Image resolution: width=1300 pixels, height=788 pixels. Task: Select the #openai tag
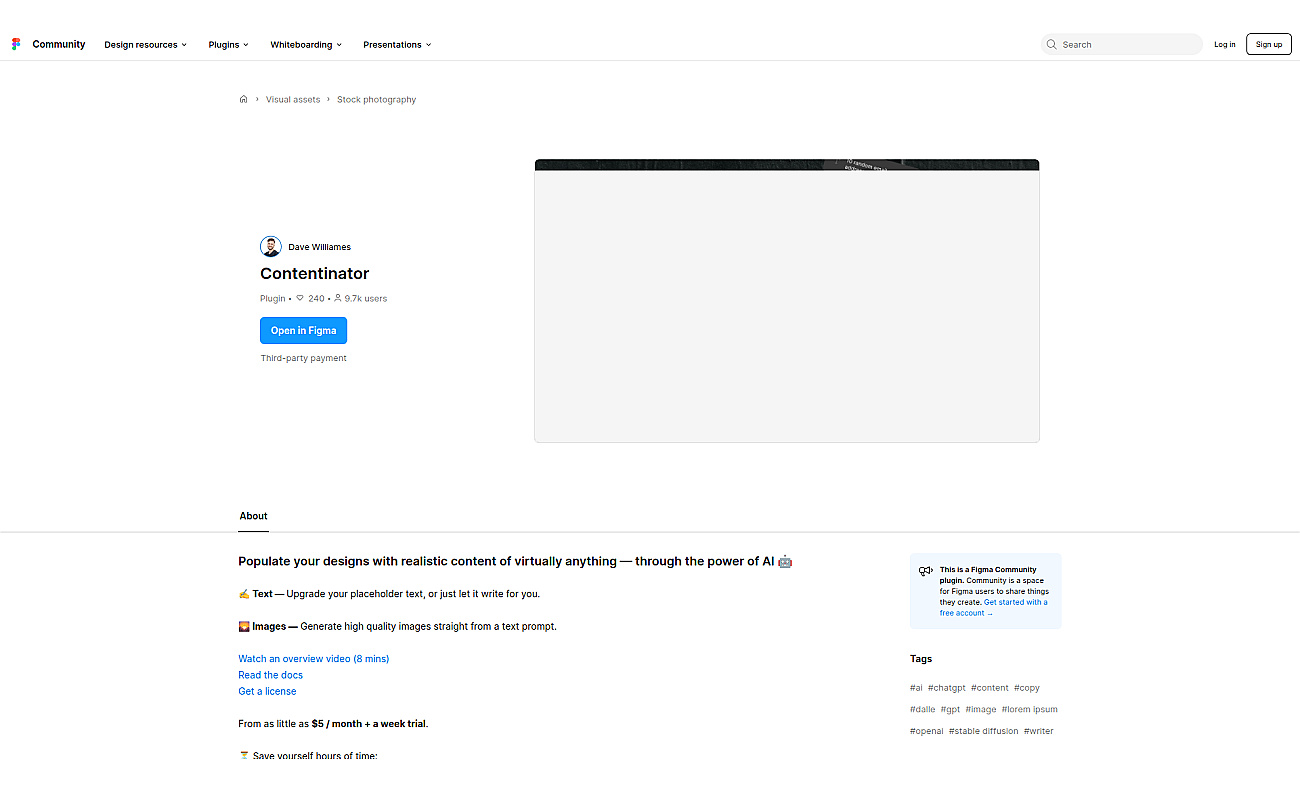coord(926,731)
